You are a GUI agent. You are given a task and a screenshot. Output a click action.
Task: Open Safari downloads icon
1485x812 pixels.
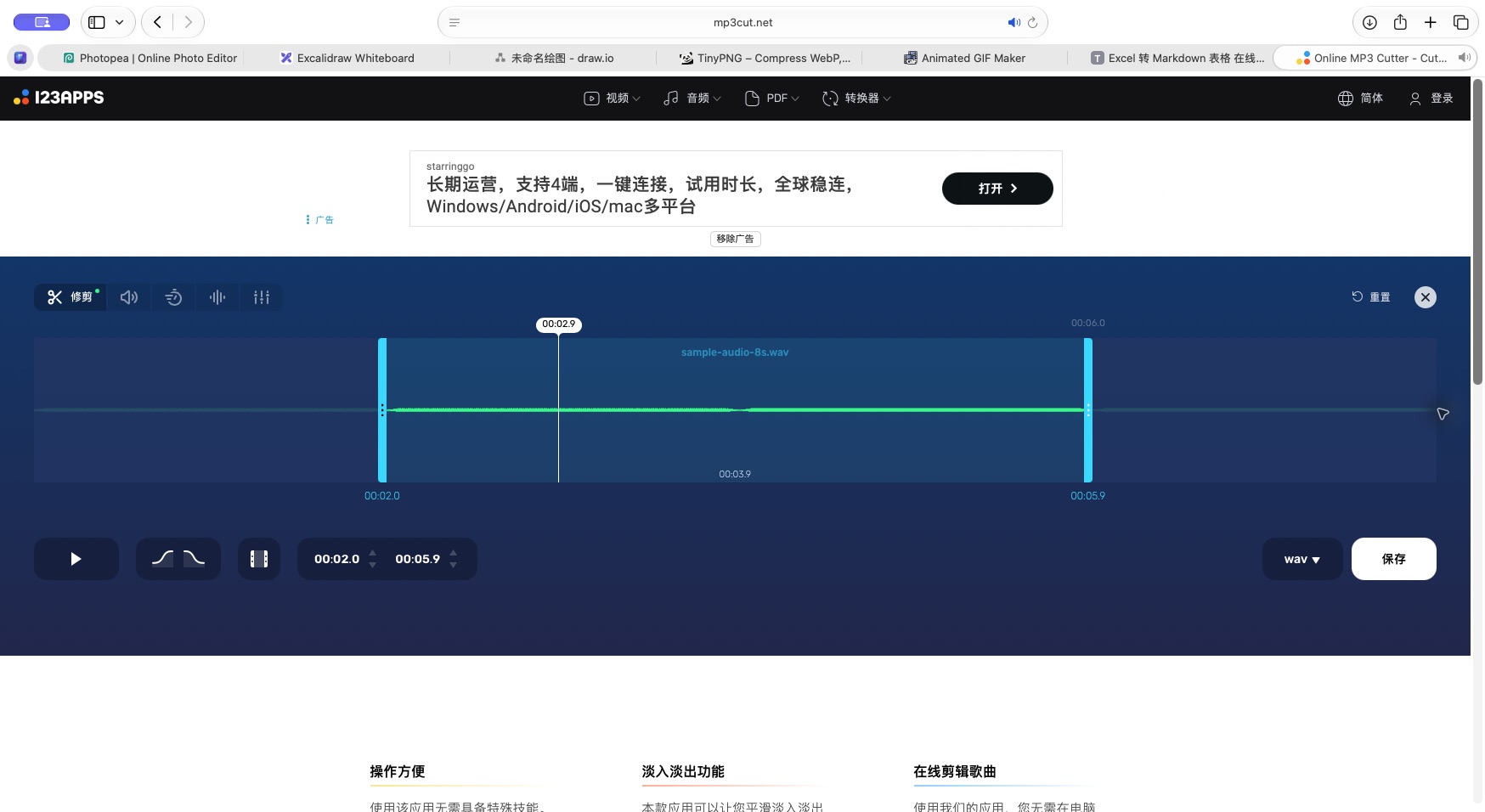[1369, 23]
